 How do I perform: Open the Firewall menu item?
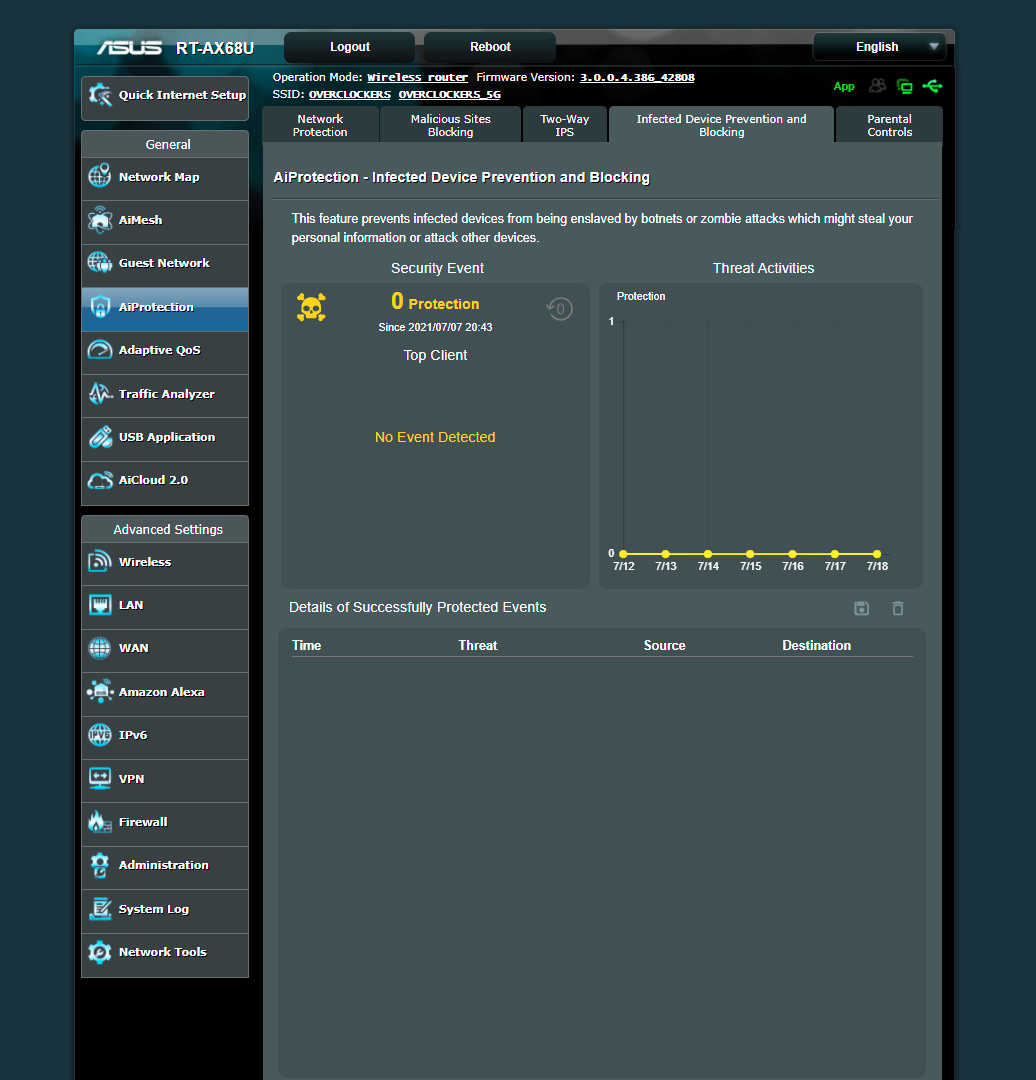pyautogui.click(x=165, y=822)
